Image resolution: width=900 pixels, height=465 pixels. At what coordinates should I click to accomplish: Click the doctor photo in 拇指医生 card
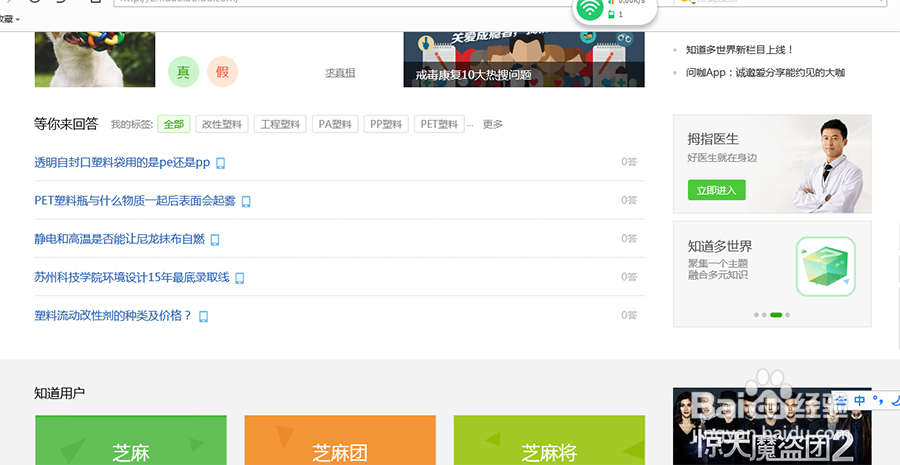[x=827, y=165]
